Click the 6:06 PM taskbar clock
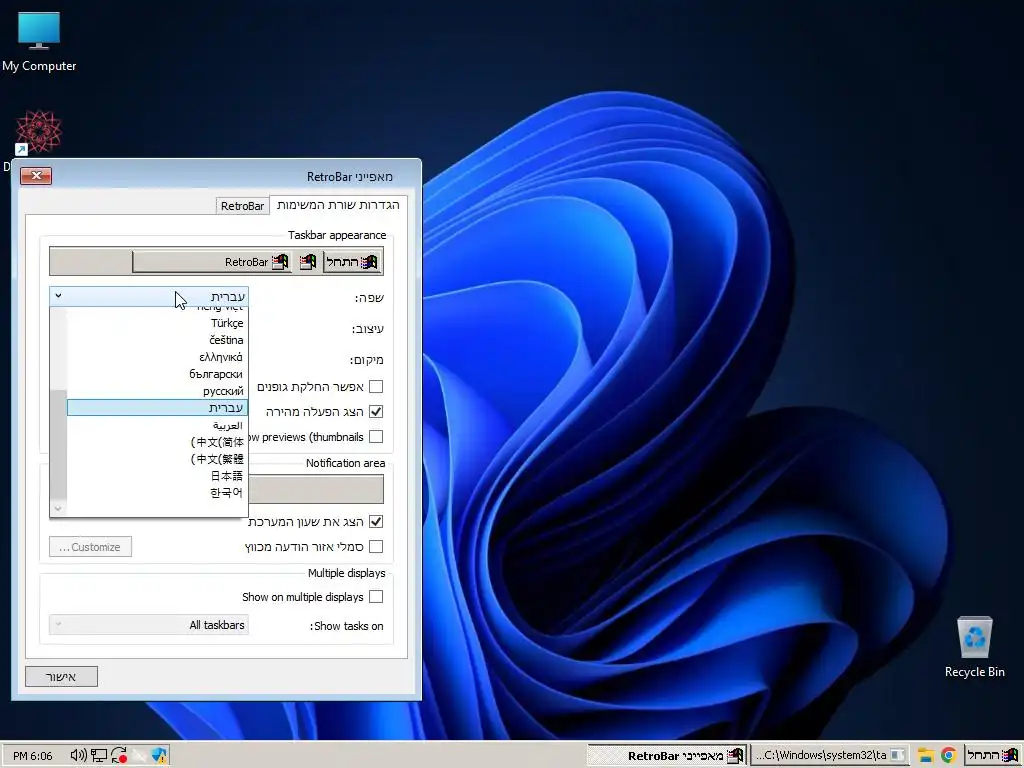The width and height of the screenshot is (1024, 768). (33, 756)
